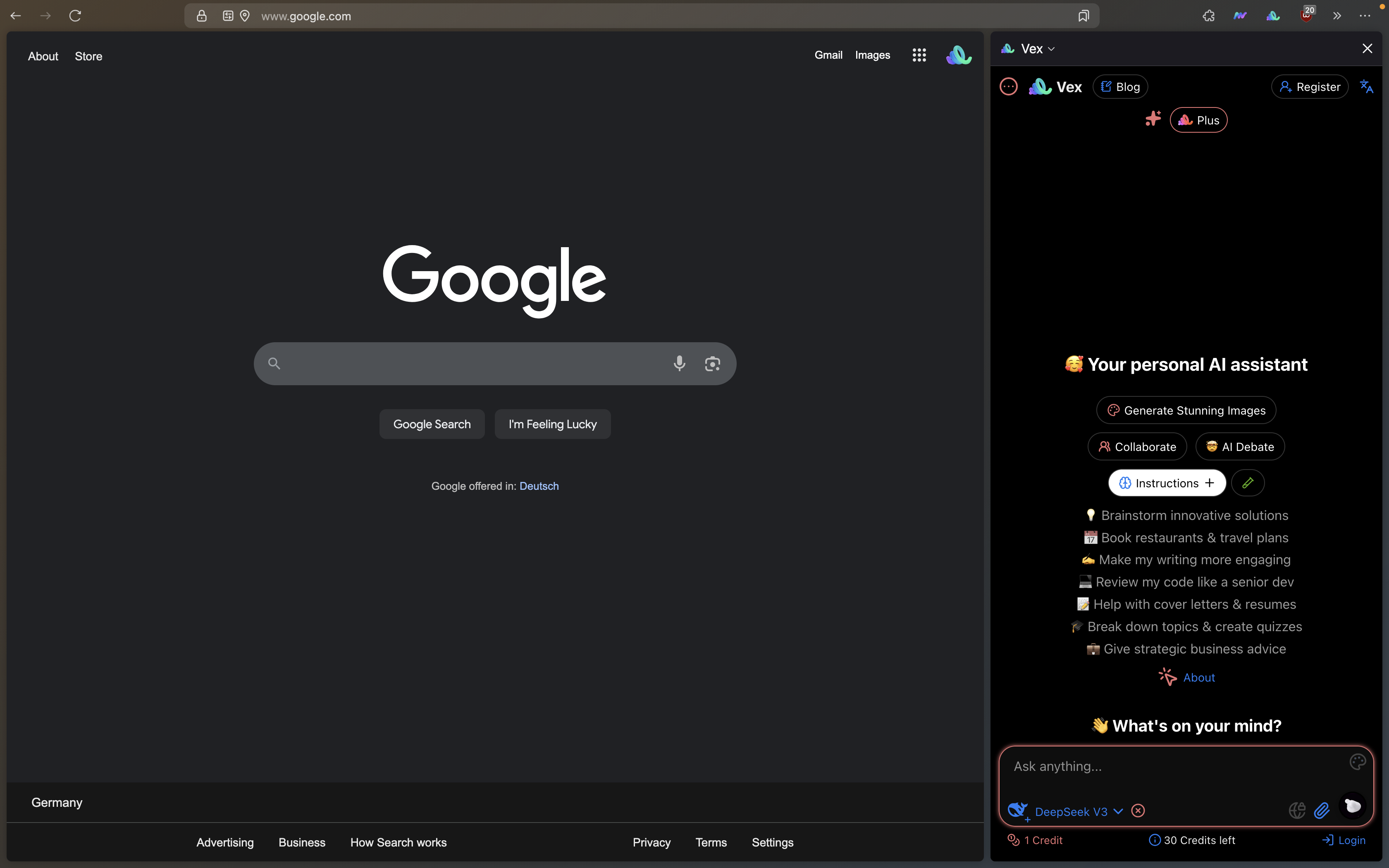Image resolution: width=1389 pixels, height=868 pixels.
Task: Expand hidden browser extensions chevron
Action: [1337, 16]
